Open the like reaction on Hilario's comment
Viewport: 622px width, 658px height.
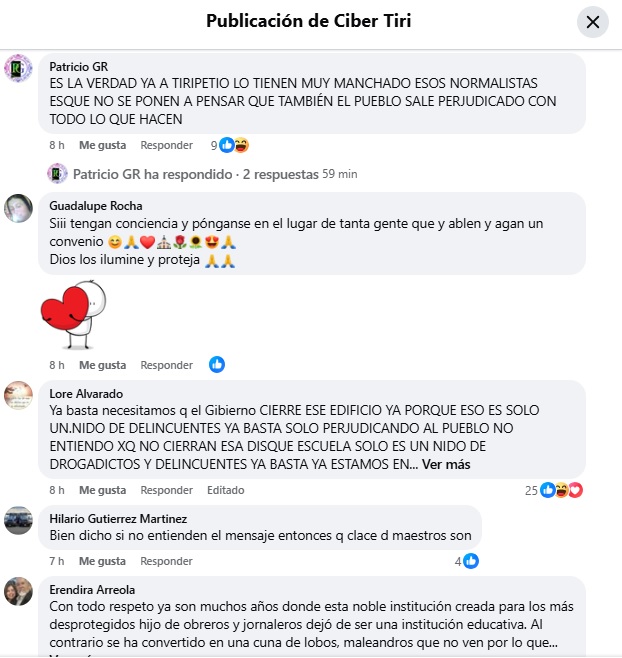coord(467,561)
